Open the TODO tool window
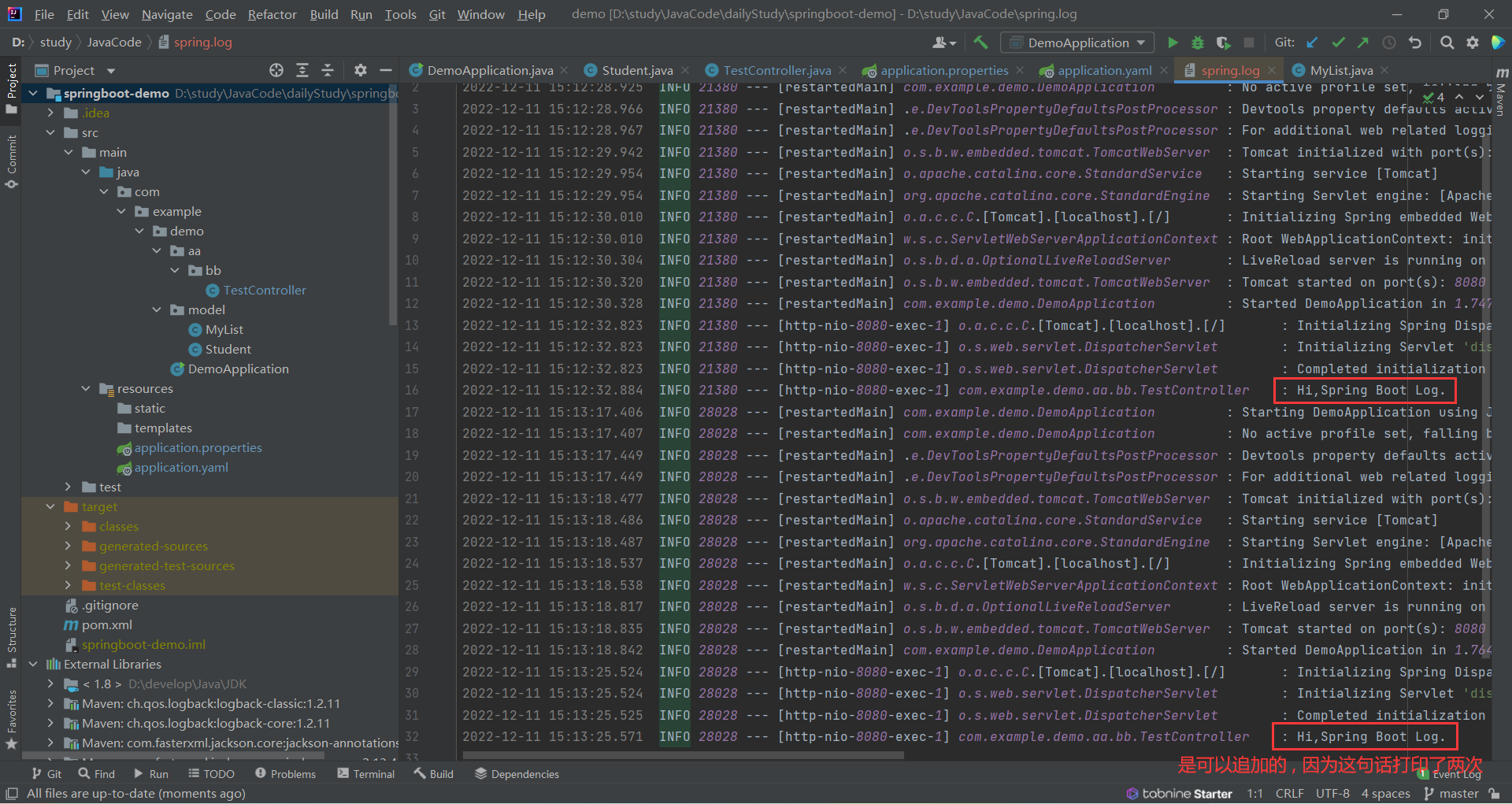The width and height of the screenshot is (1512, 804). 212,774
